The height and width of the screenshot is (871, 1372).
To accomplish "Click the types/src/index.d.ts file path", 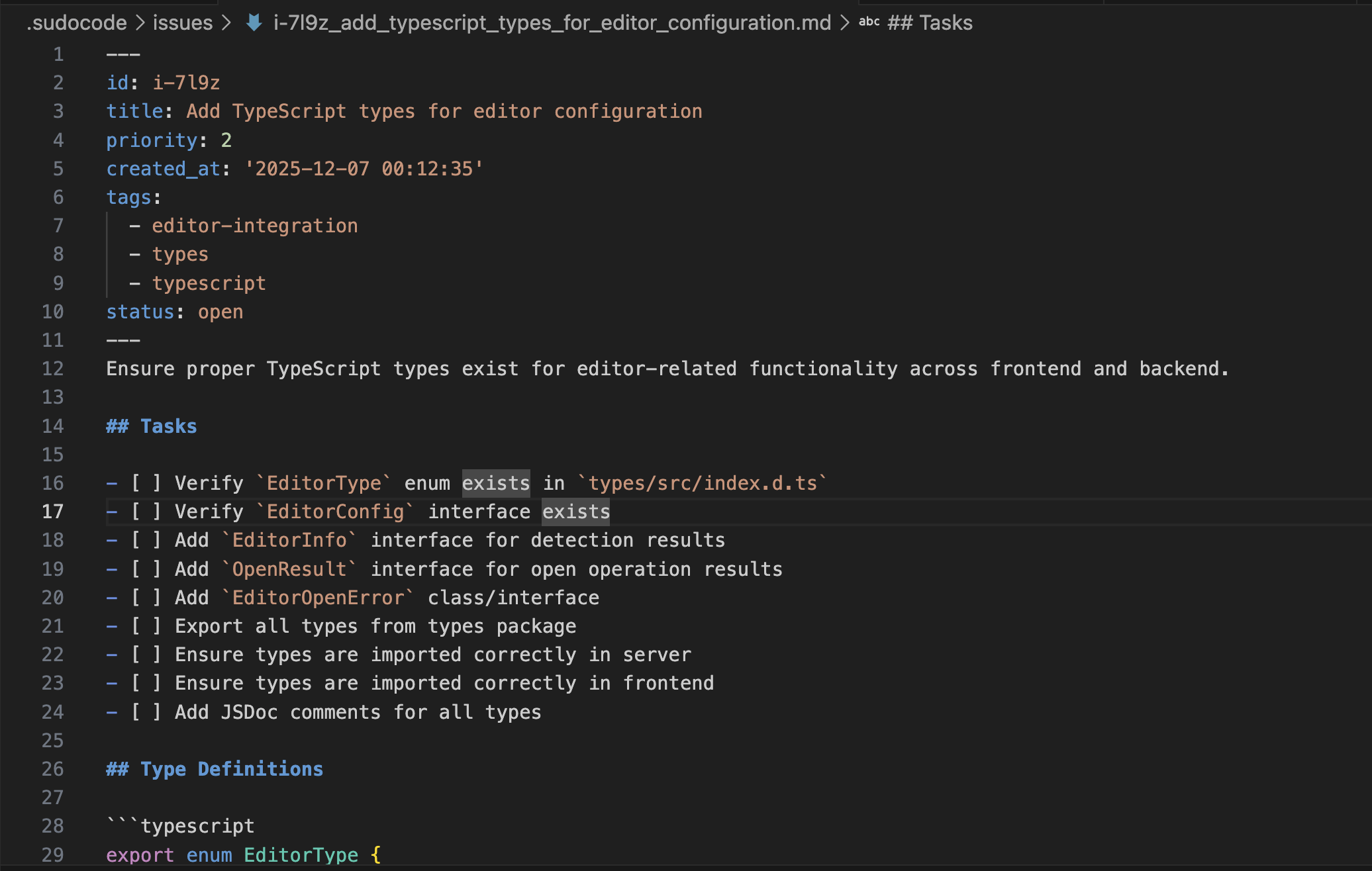I will [704, 482].
